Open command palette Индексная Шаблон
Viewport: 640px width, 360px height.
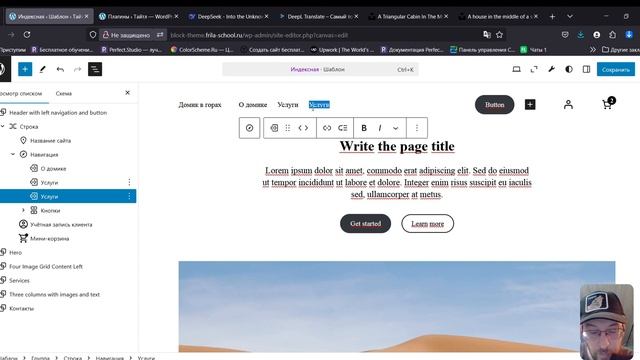pyautogui.click(x=320, y=69)
